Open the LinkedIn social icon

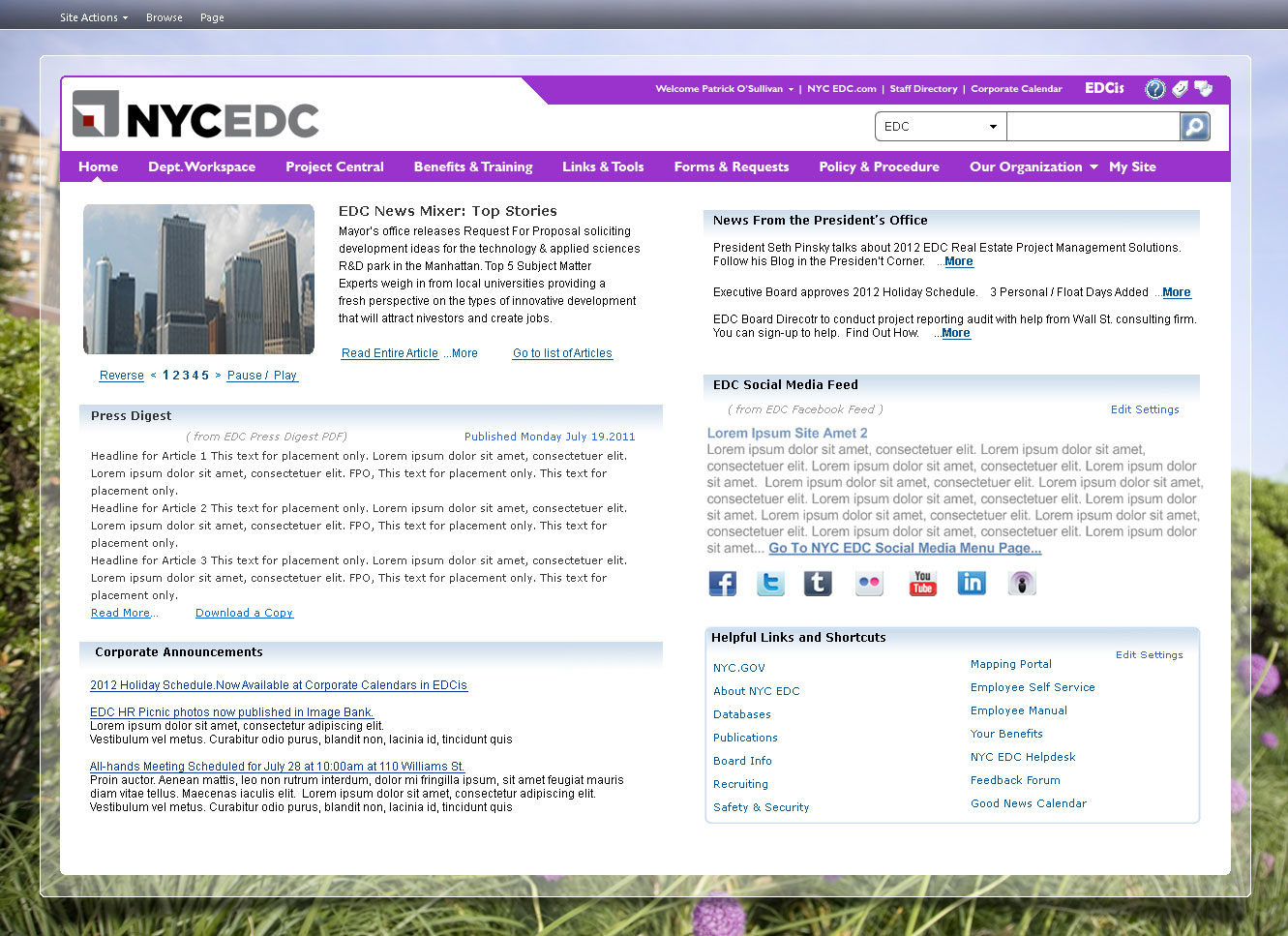tap(972, 583)
